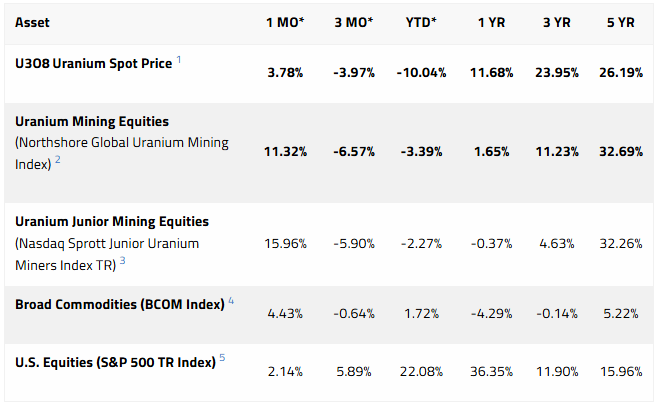659x404 pixels.
Task: Click the U.S. Equities row label
Action: click(115, 363)
